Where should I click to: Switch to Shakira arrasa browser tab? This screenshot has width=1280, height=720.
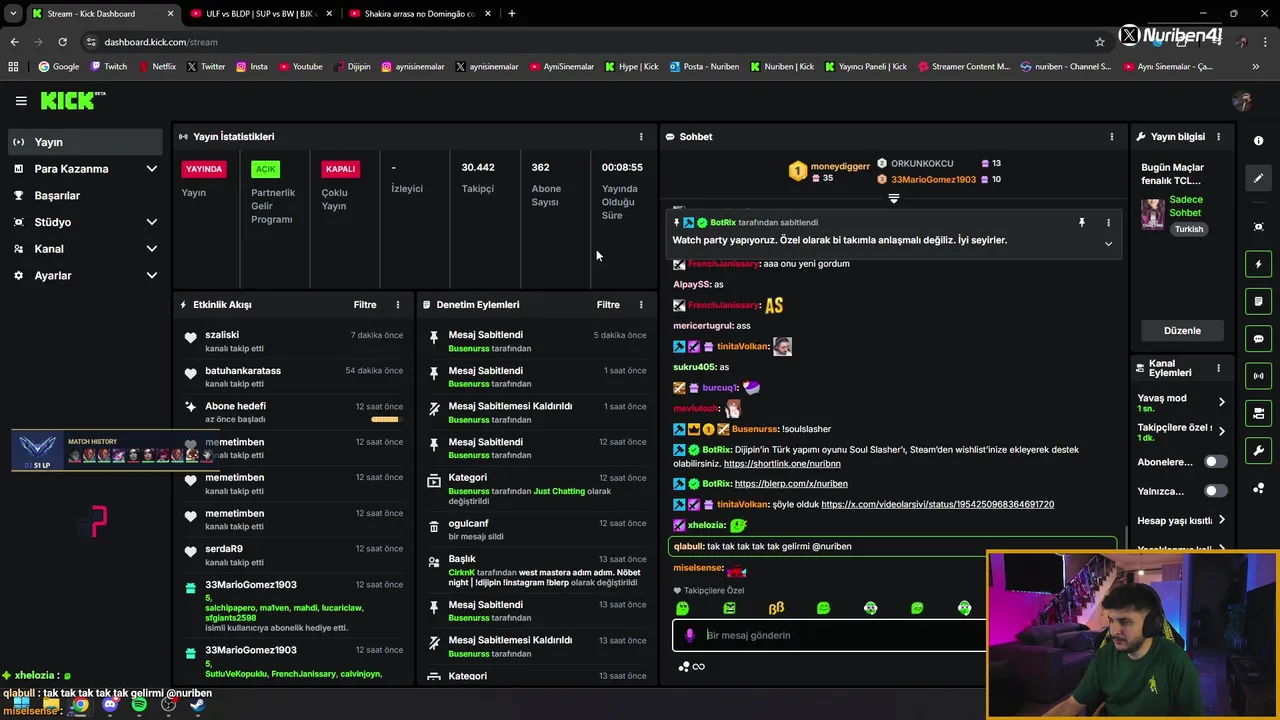418,14
